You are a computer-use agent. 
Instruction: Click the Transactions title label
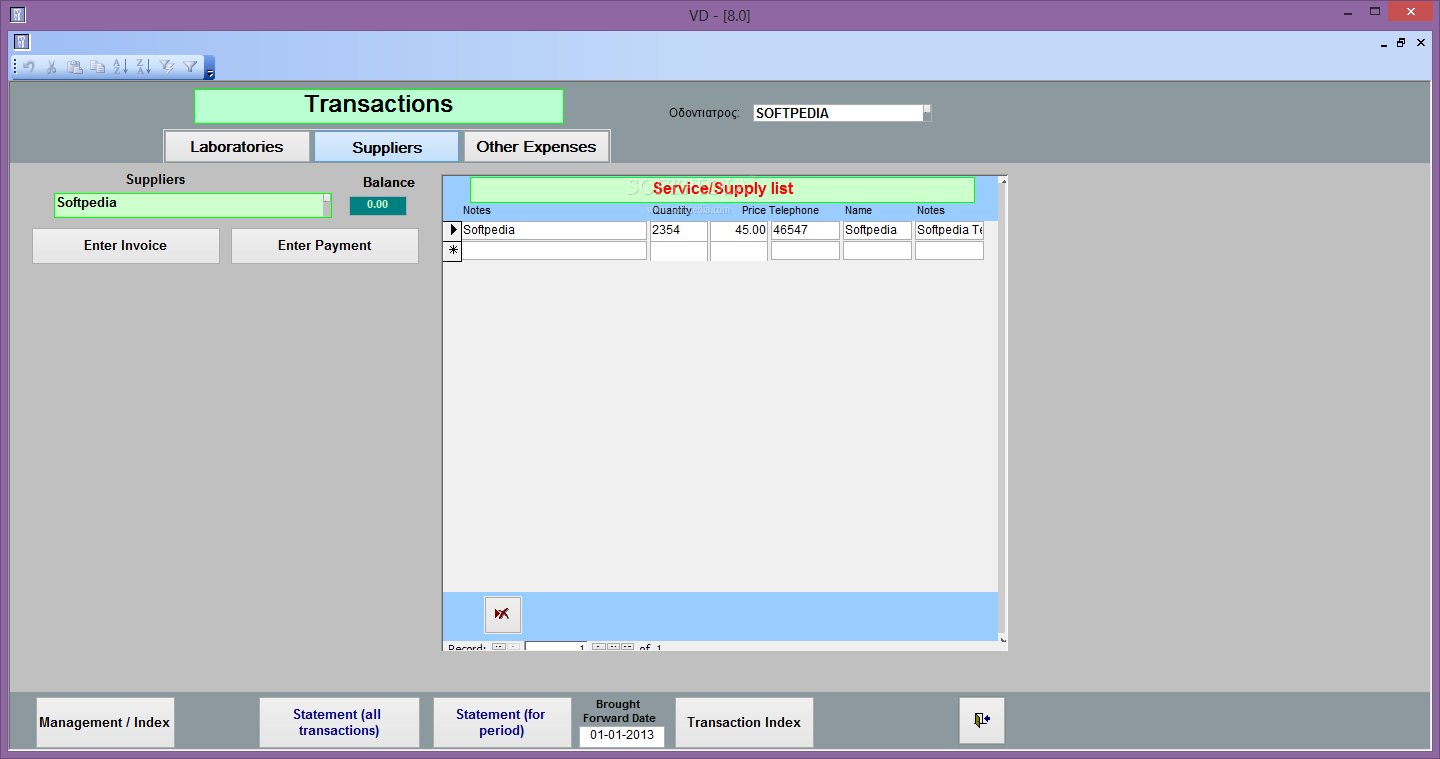click(379, 105)
